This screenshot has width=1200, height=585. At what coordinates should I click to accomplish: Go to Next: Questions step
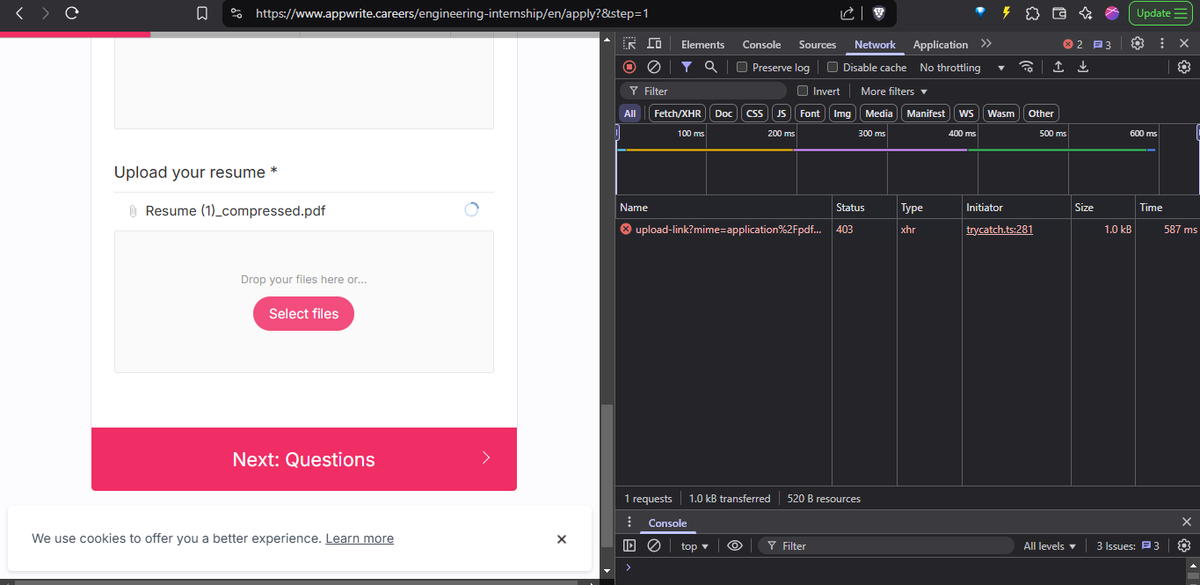pos(304,459)
